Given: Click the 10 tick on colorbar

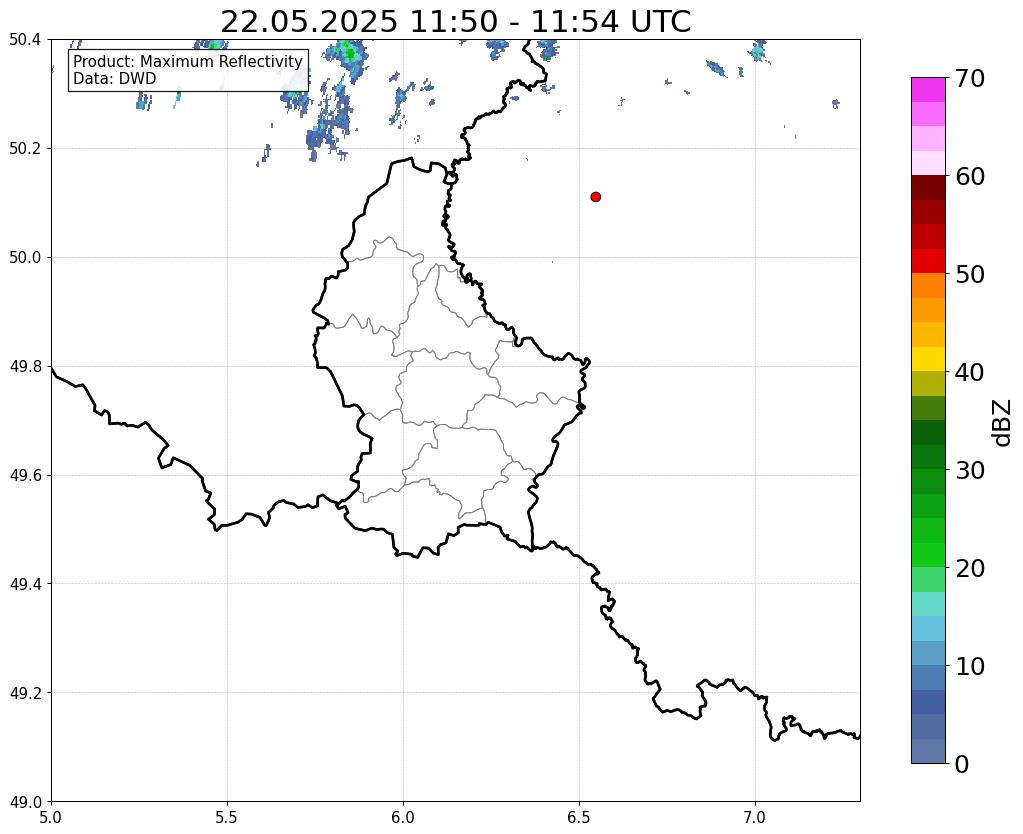Looking at the screenshot, I should 970,666.
